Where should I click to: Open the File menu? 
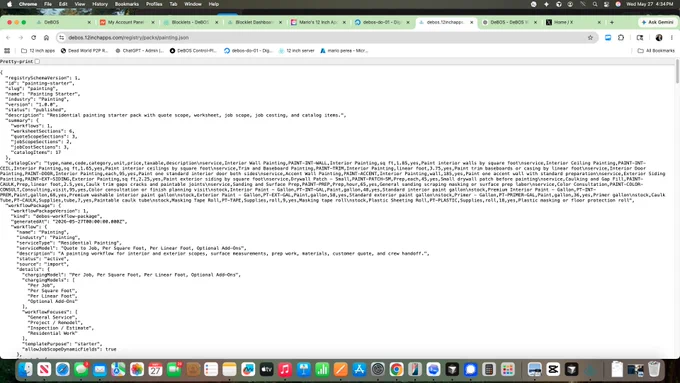click(48, 4)
